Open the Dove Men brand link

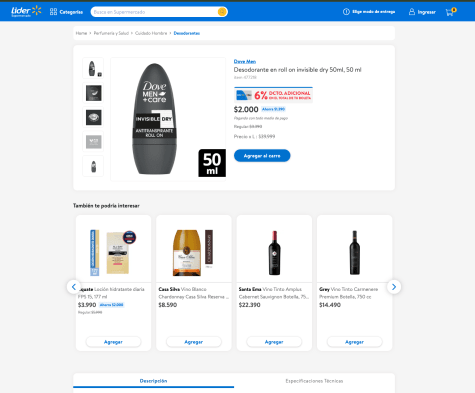245,61
